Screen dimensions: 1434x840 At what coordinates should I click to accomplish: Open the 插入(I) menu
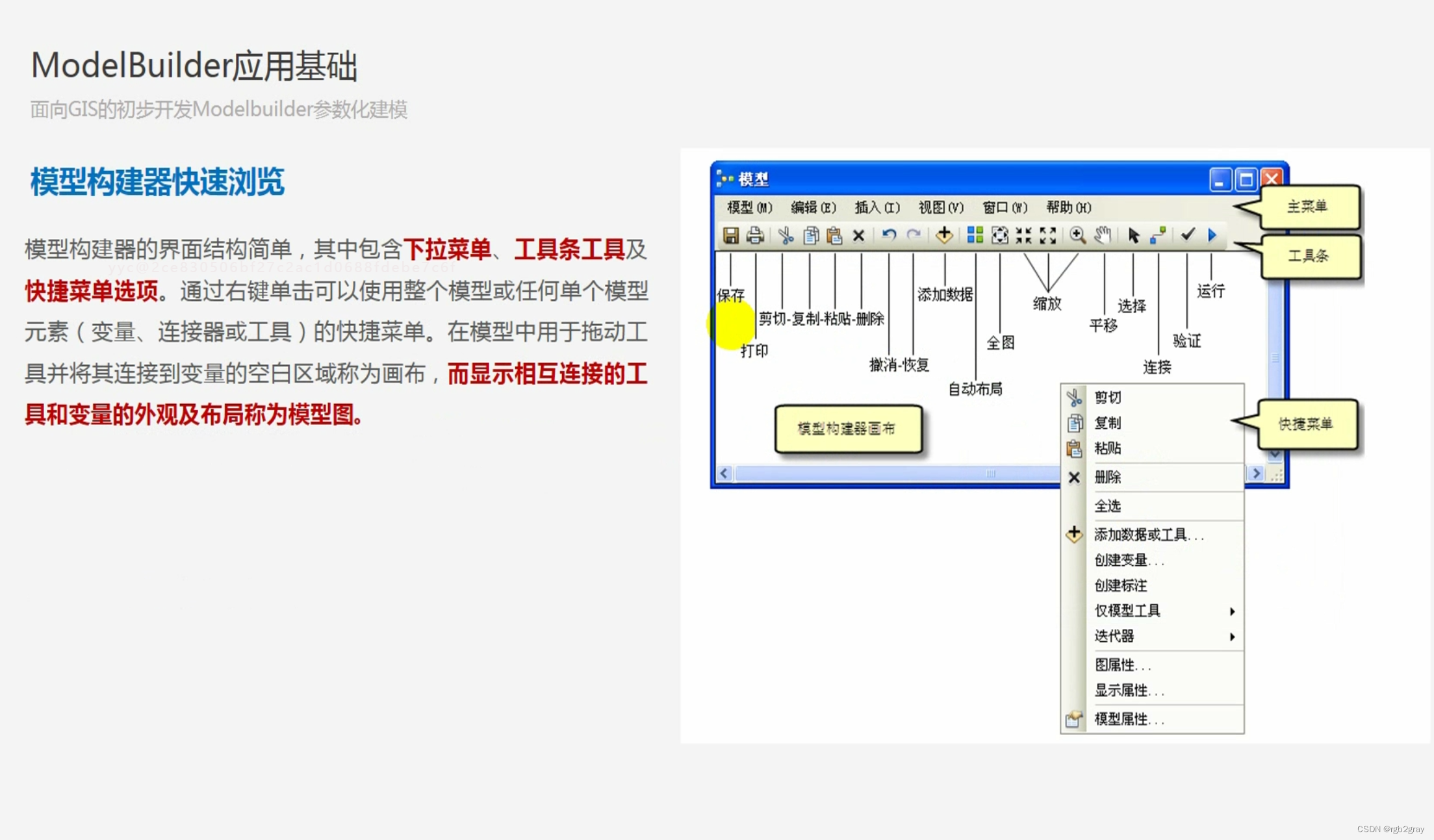877,207
